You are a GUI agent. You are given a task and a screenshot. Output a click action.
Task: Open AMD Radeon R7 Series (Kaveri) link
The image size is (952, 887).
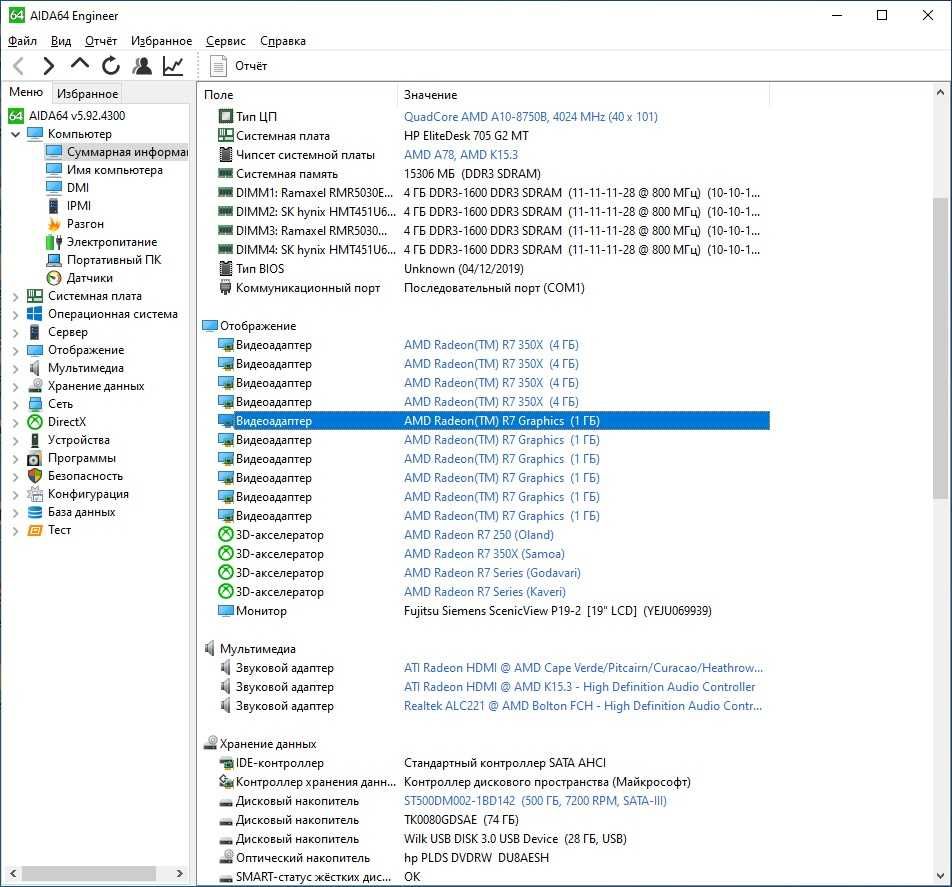pyautogui.click(x=484, y=592)
